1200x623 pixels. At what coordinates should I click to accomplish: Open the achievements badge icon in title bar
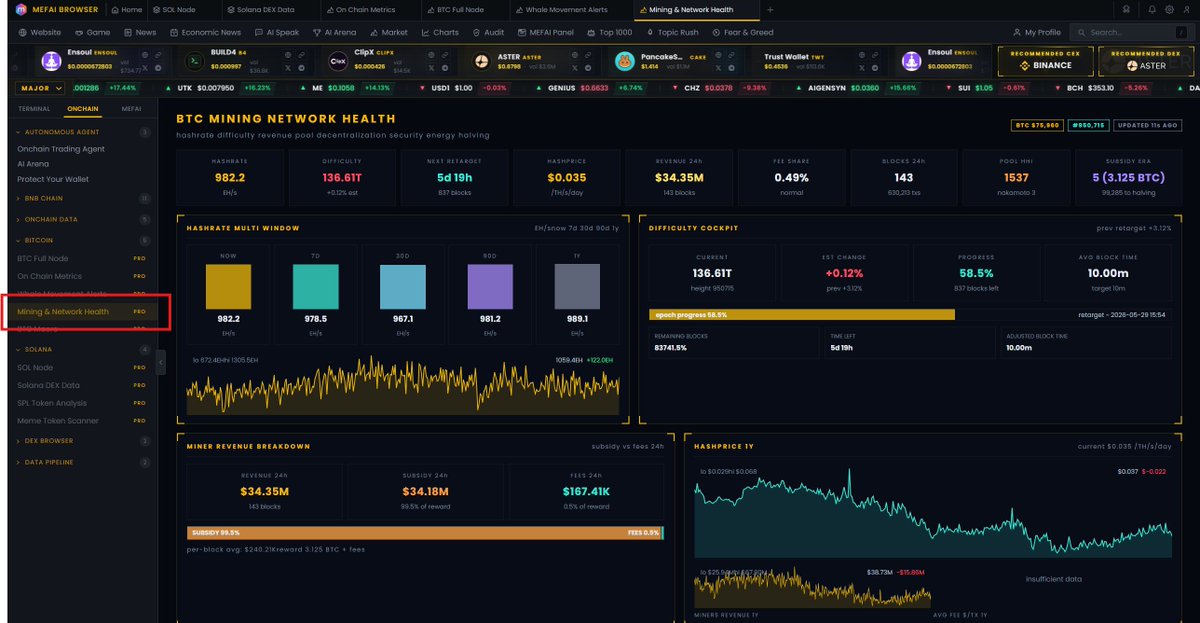point(1127,10)
